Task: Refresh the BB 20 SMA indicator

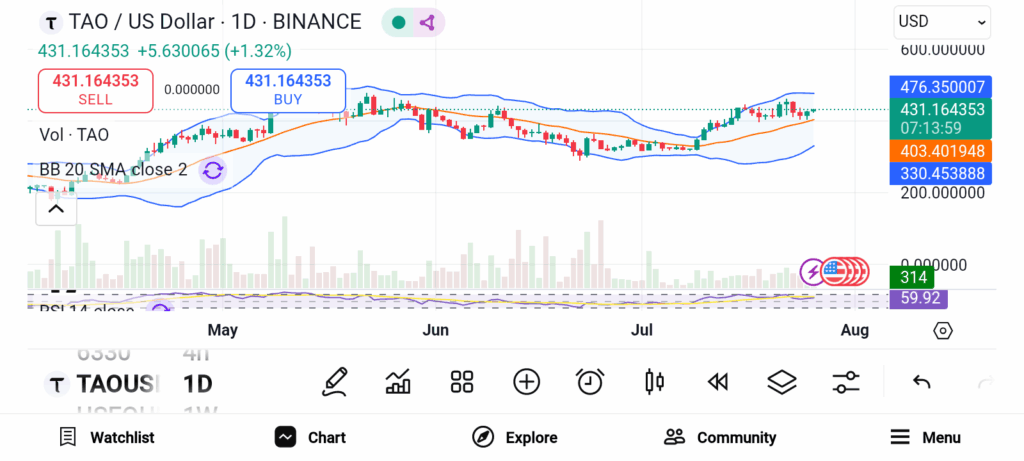Action: click(x=213, y=170)
